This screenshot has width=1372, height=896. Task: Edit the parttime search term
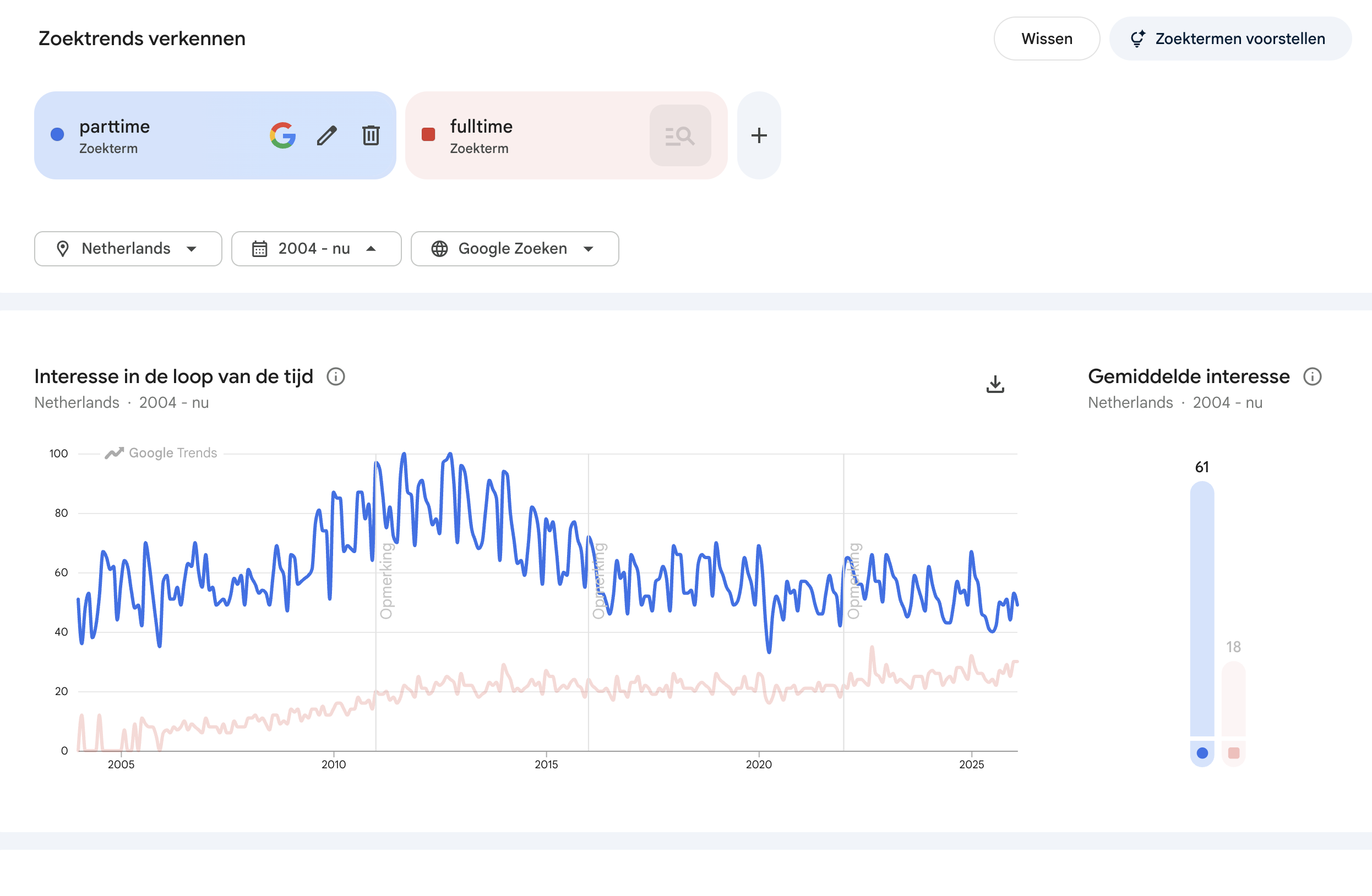pyautogui.click(x=327, y=135)
